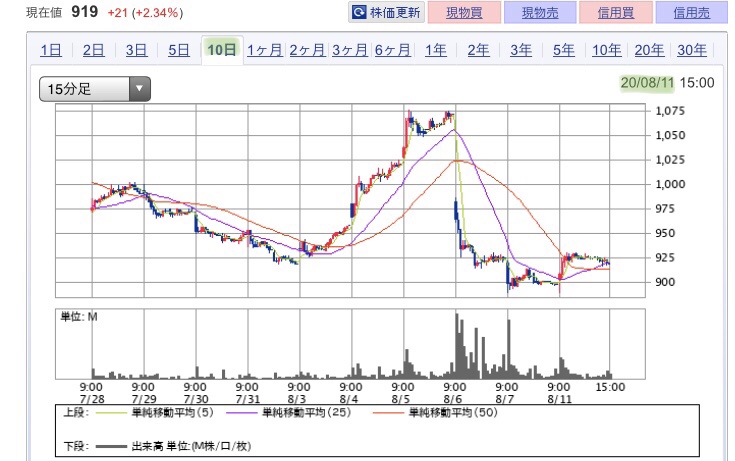
Task: Click the green line swatch for average 5
Action: tap(111, 413)
